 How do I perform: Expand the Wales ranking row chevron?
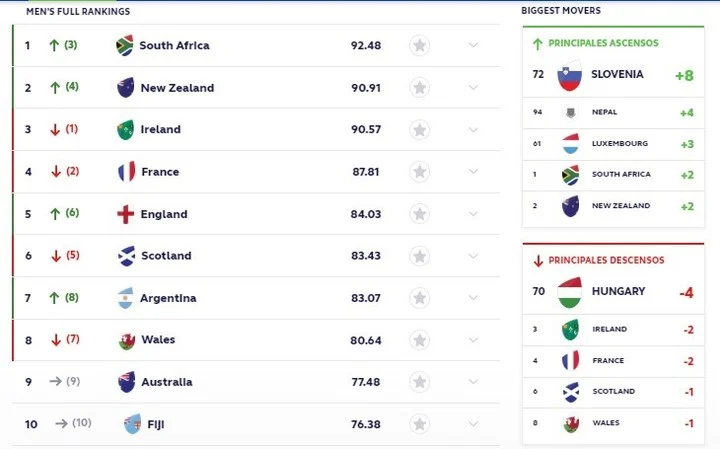[x=473, y=340]
